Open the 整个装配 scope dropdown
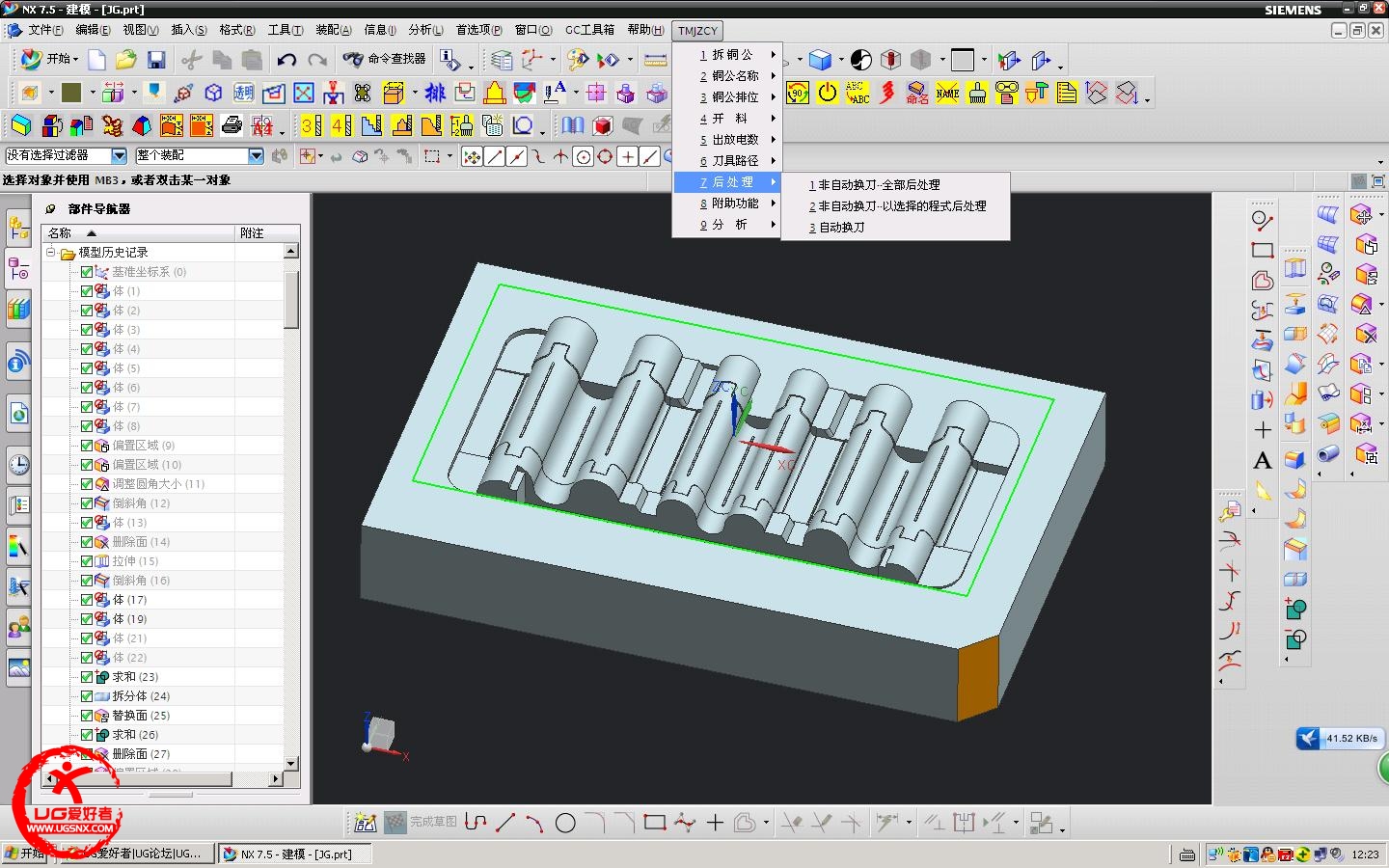 pos(256,155)
